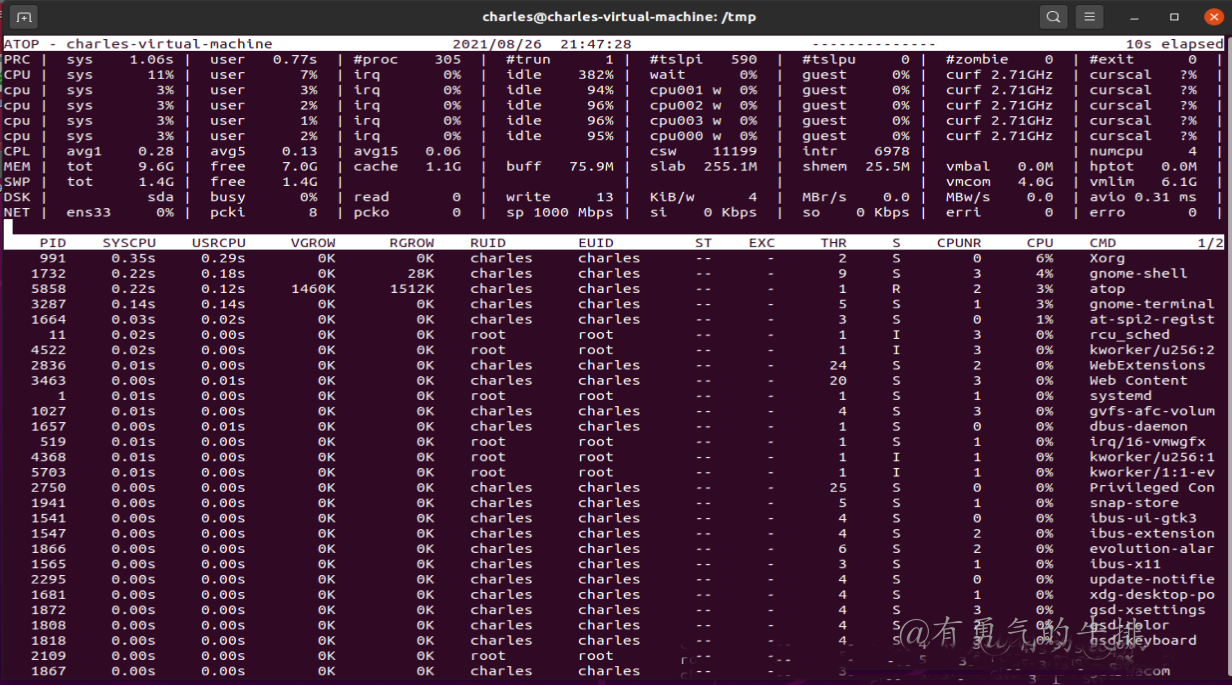1232x685 pixels.
Task: Select the xdg-desktop-po process name
Action: point(1152,595)
